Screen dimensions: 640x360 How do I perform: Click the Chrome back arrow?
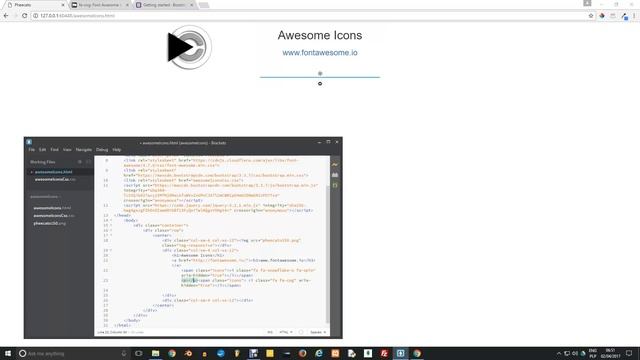click(6, 16)
